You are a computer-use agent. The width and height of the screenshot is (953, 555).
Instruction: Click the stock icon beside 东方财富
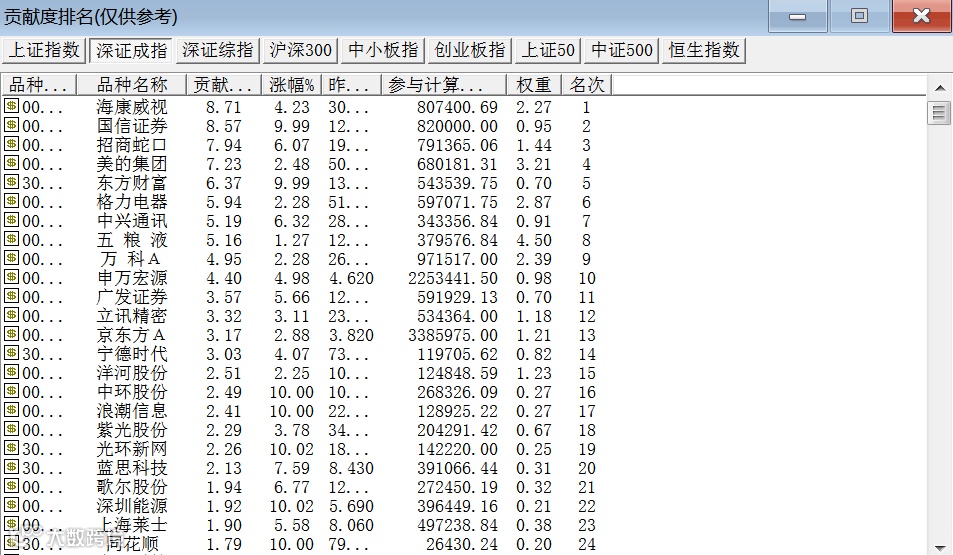pyautogui.click(x=12, y=182)
